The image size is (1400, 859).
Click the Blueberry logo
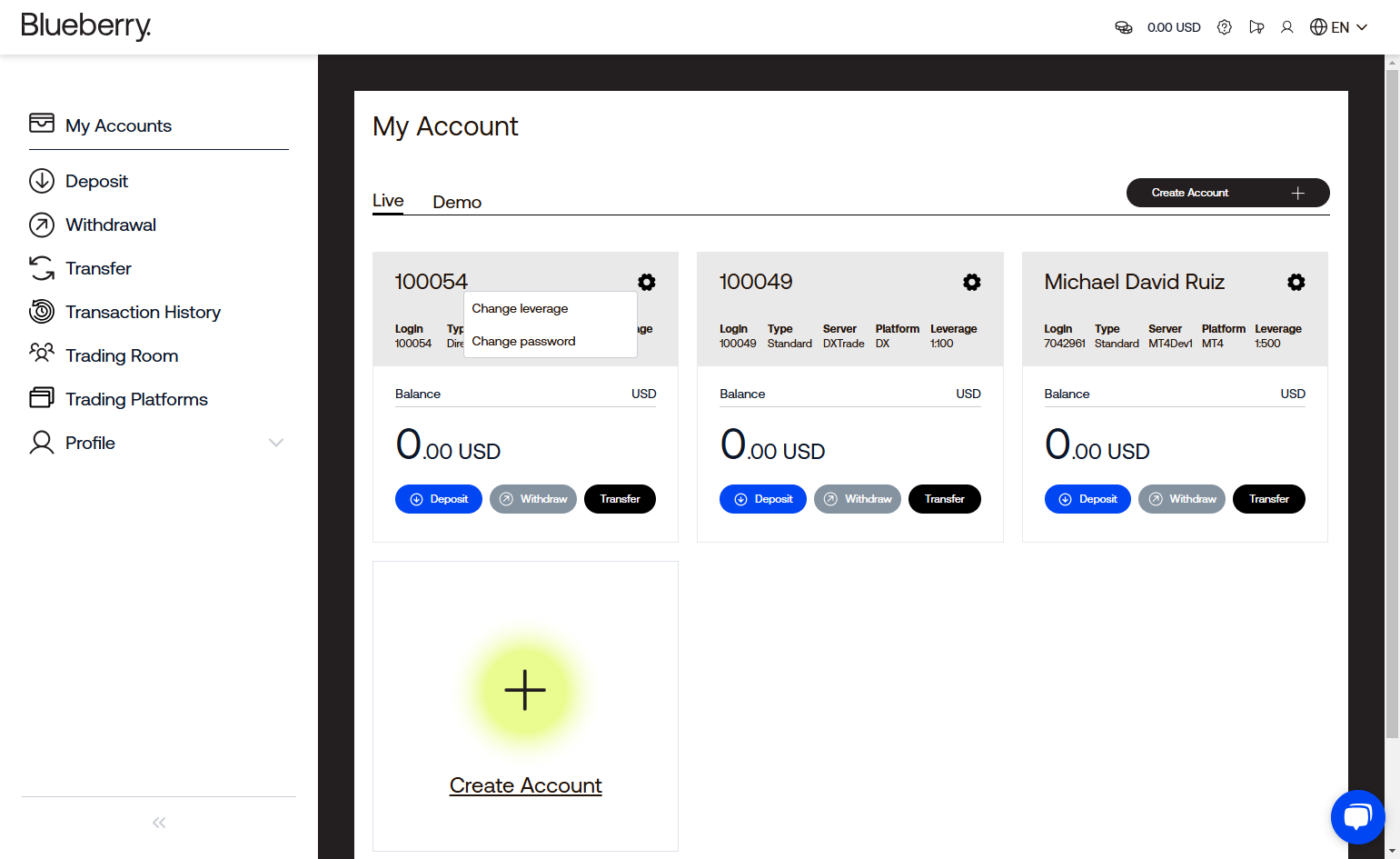[86, 26]
